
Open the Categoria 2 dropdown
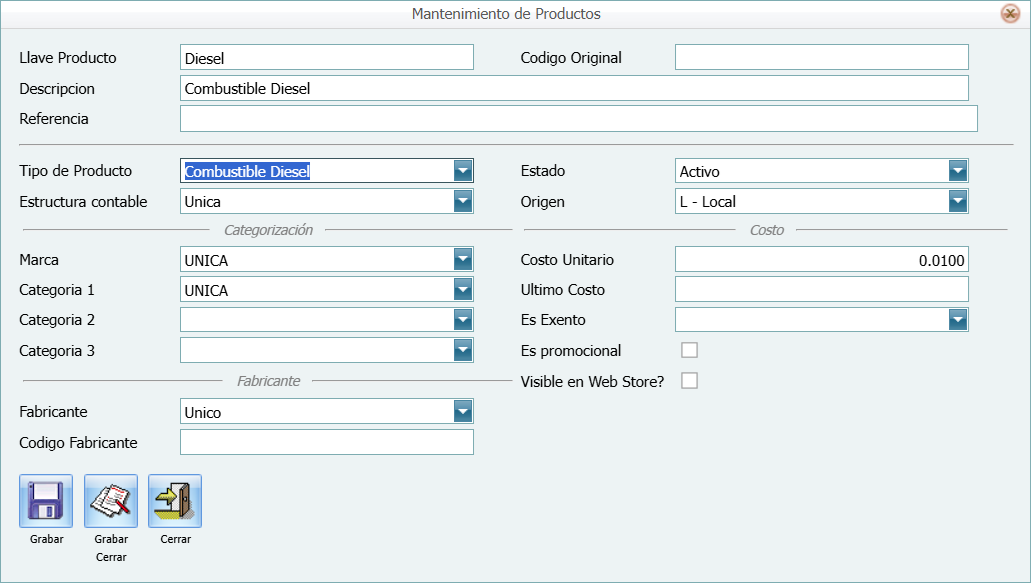[x=462, y=320]
